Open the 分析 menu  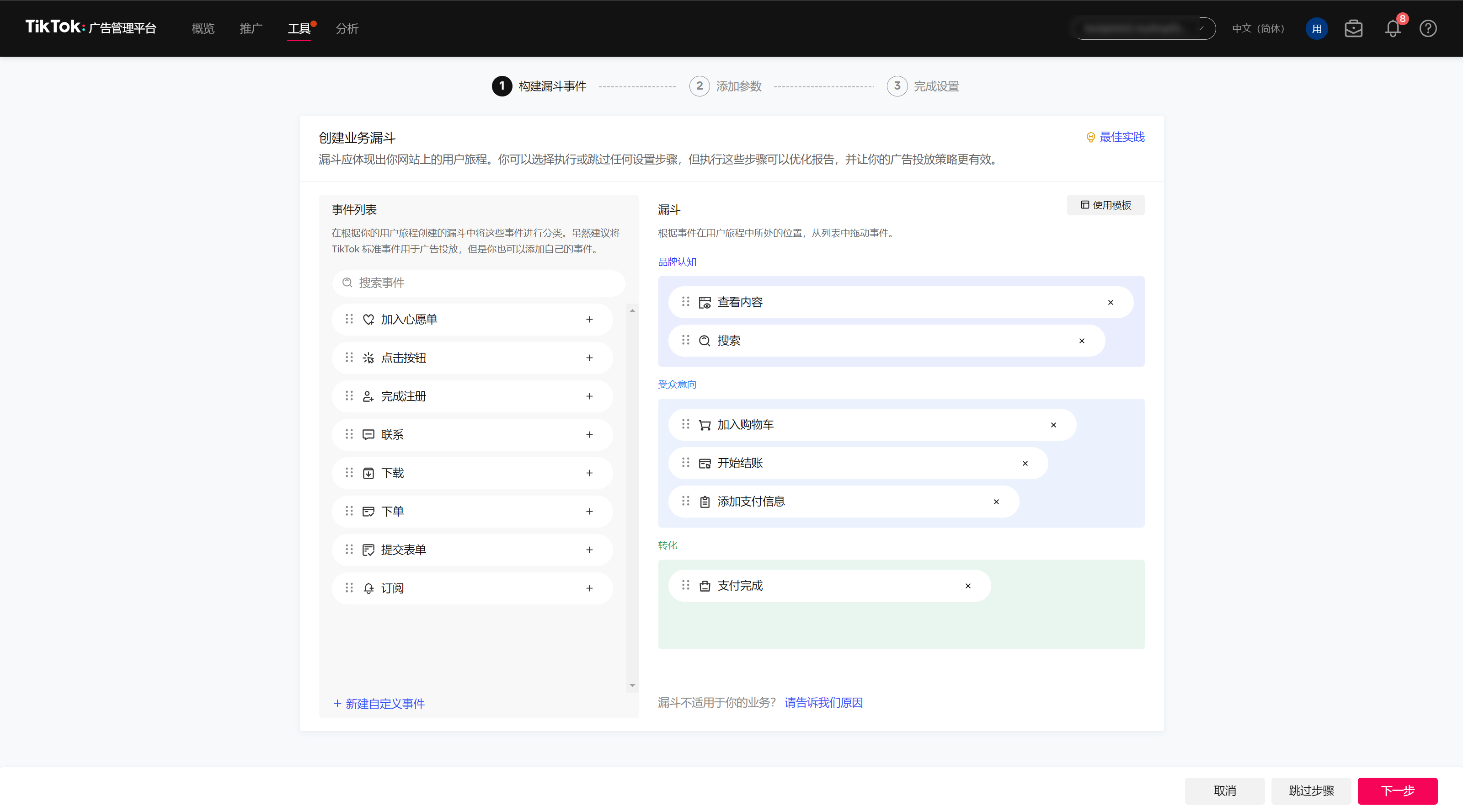pyautogui.click(x=347, y=28)
